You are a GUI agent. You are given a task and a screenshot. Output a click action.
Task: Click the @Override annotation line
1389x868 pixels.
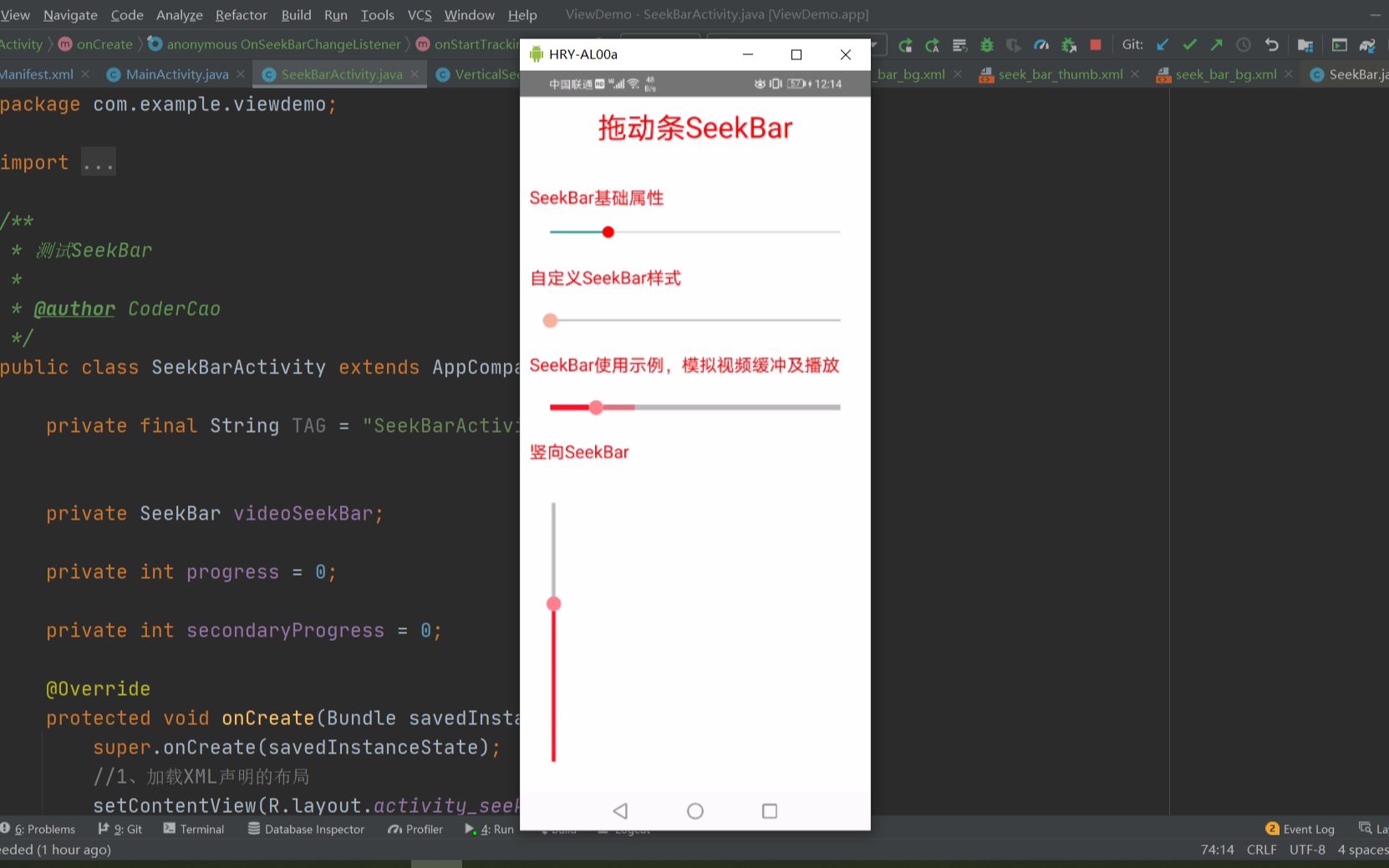[98, 689]
